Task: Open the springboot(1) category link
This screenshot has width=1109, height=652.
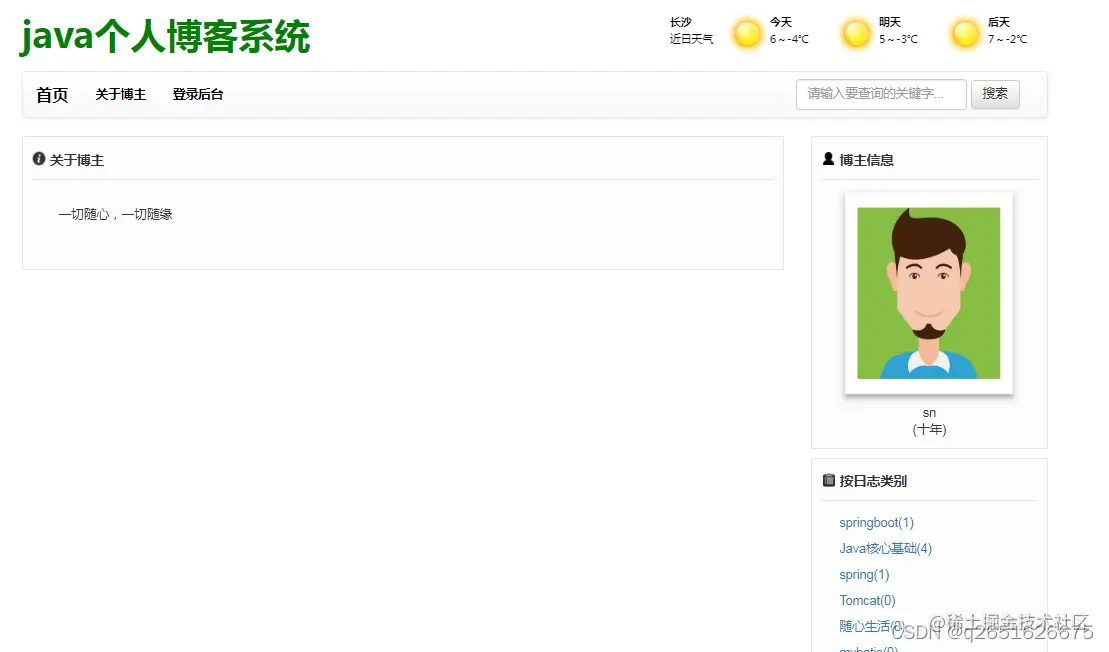Action: pyautogui.click(x=876, y=523)
